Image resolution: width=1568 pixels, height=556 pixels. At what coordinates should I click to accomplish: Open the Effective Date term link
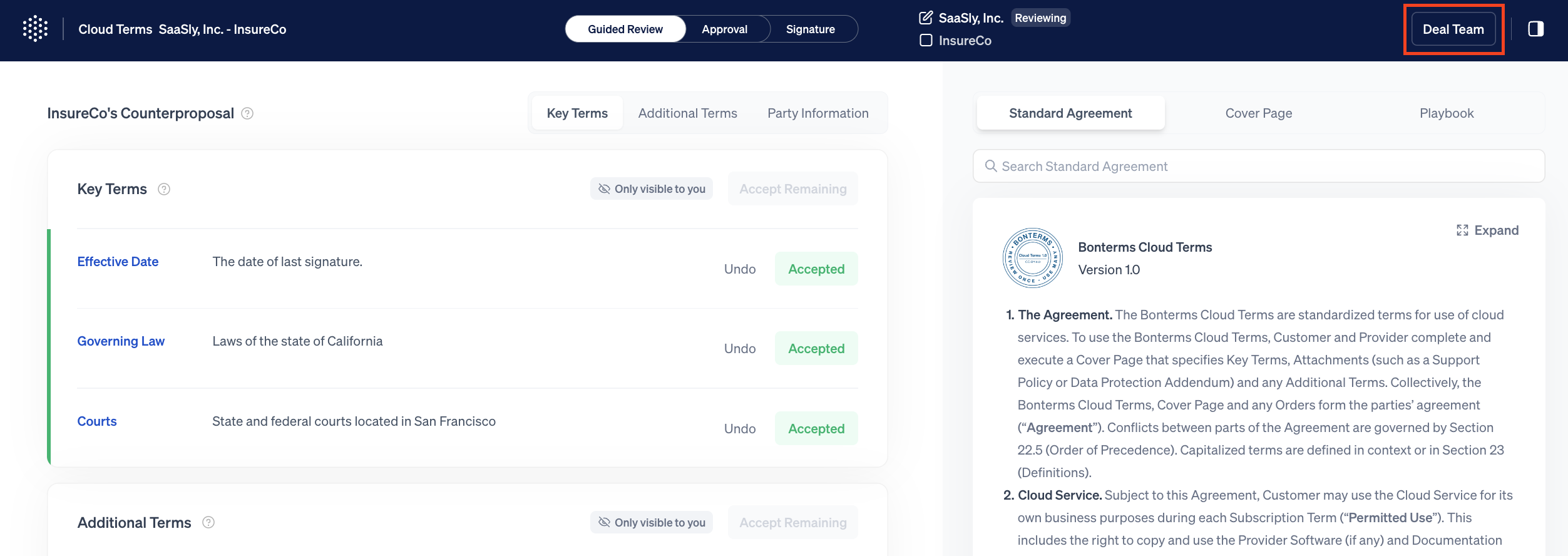point(118,262)
